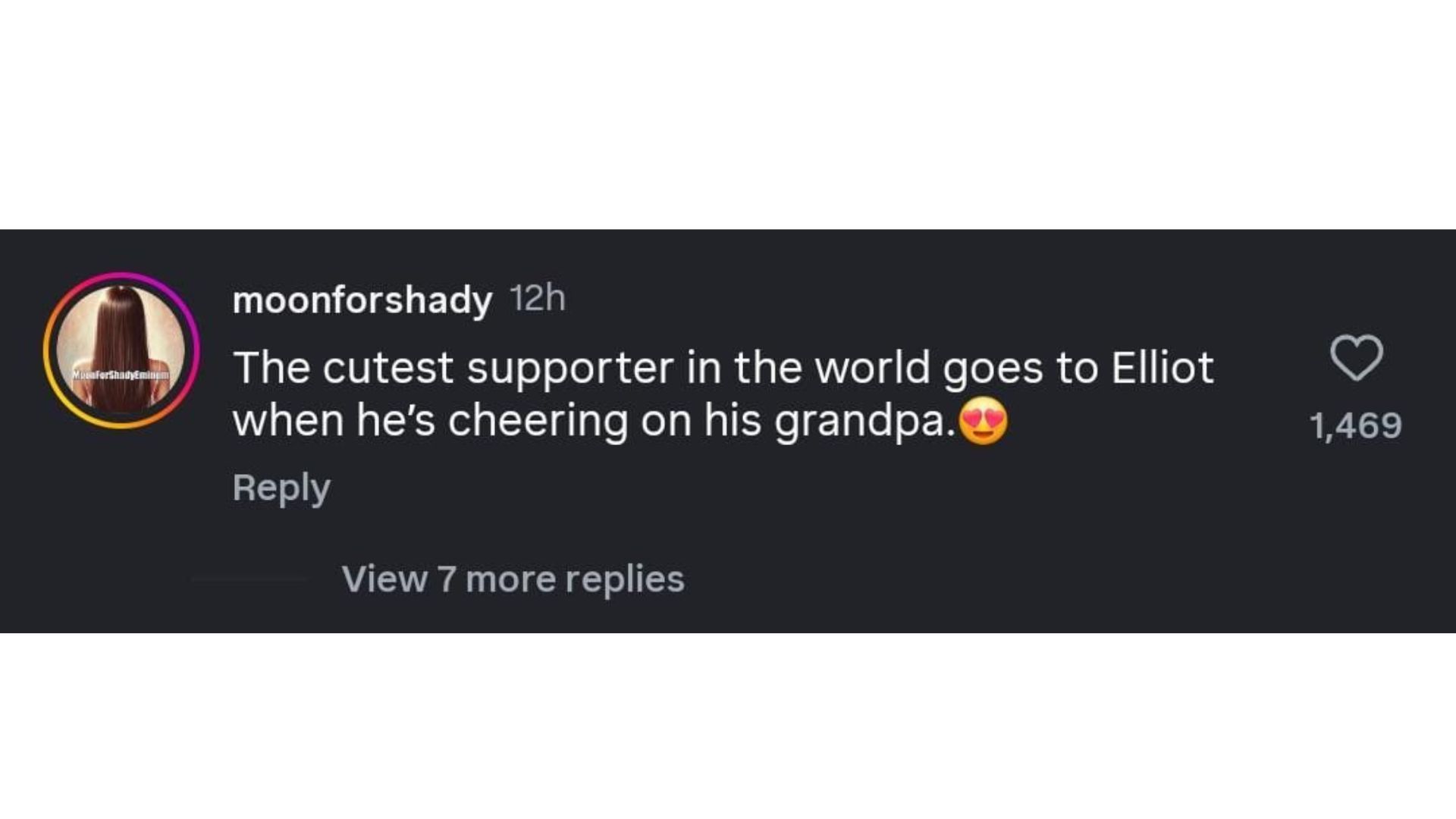The image size is (1456, 819).
Task: Click the white area above the comment
Action: (x=728, y=114)
